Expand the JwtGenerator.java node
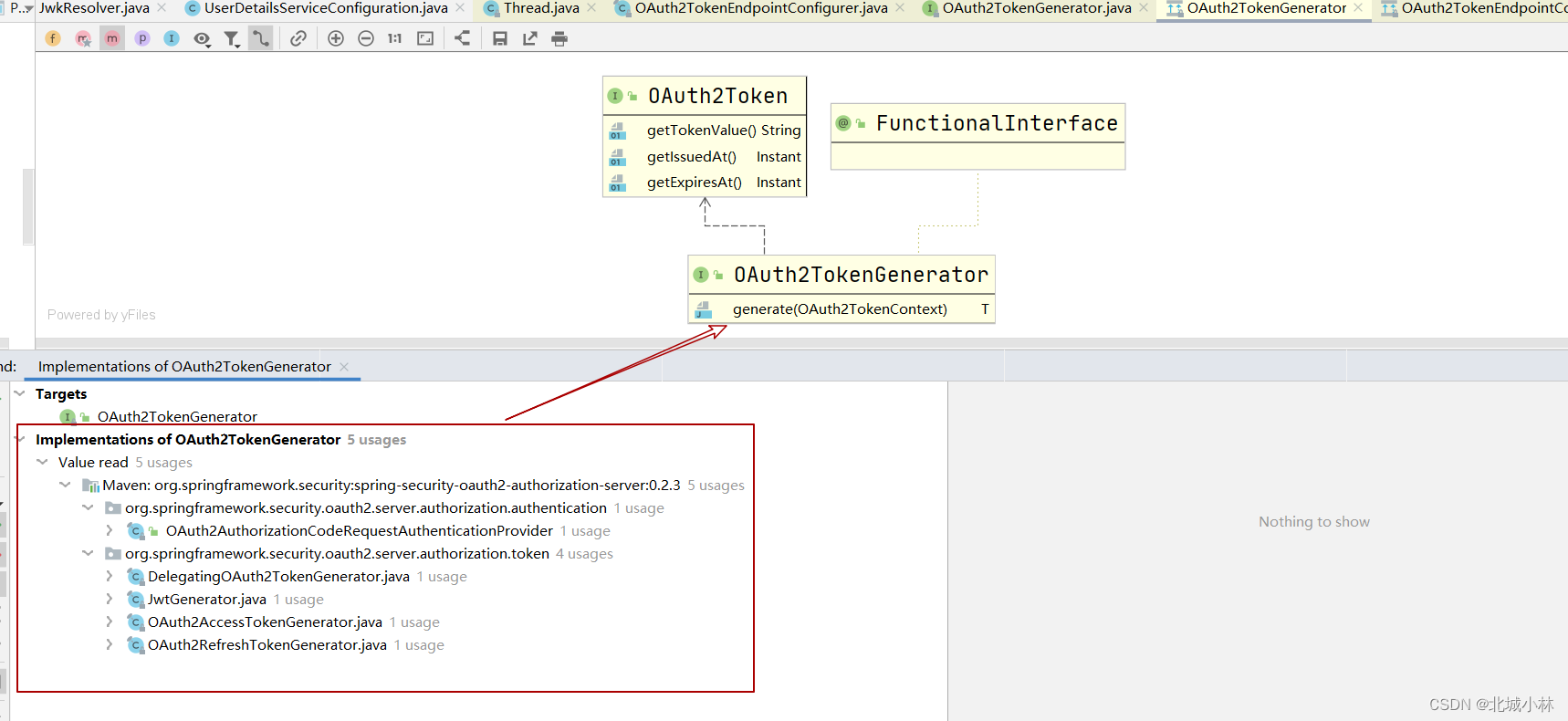This screenshot has width=1568, height=721. [110, 600]
